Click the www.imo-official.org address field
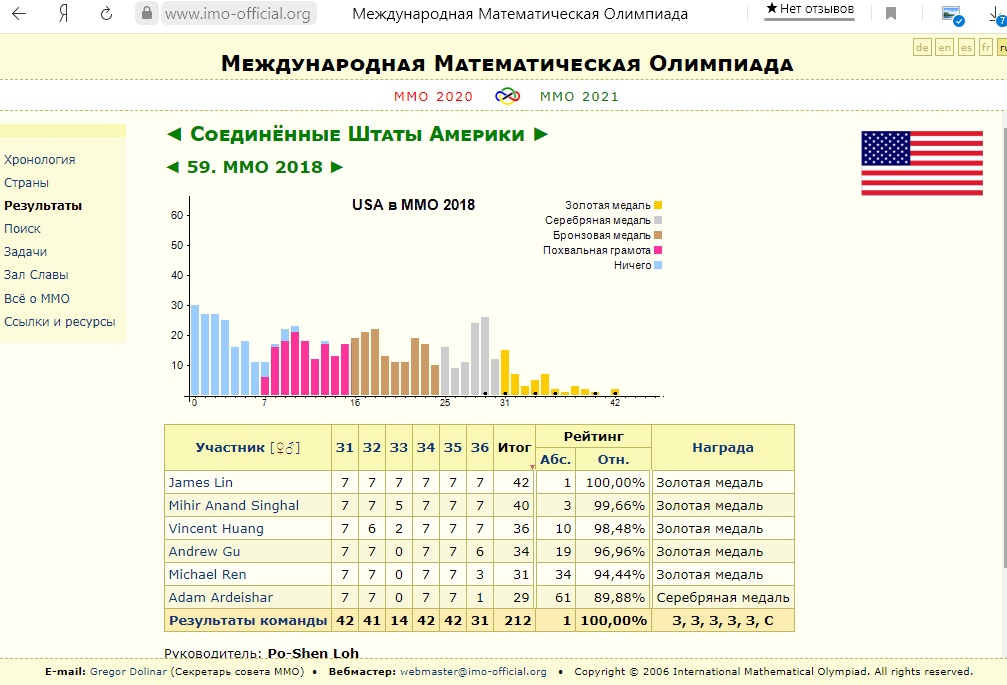The image size is (1007, 685). [238, 13]
